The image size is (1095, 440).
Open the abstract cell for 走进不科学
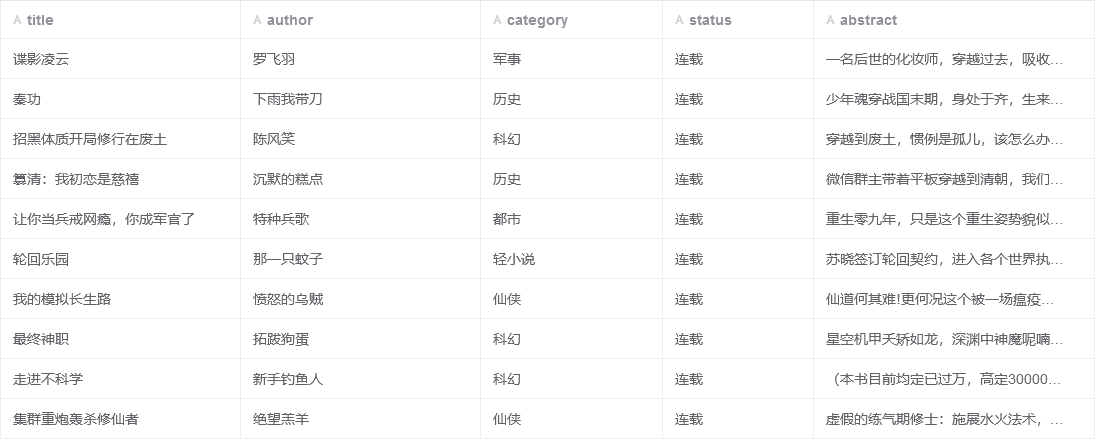click(x=945, y=379)
